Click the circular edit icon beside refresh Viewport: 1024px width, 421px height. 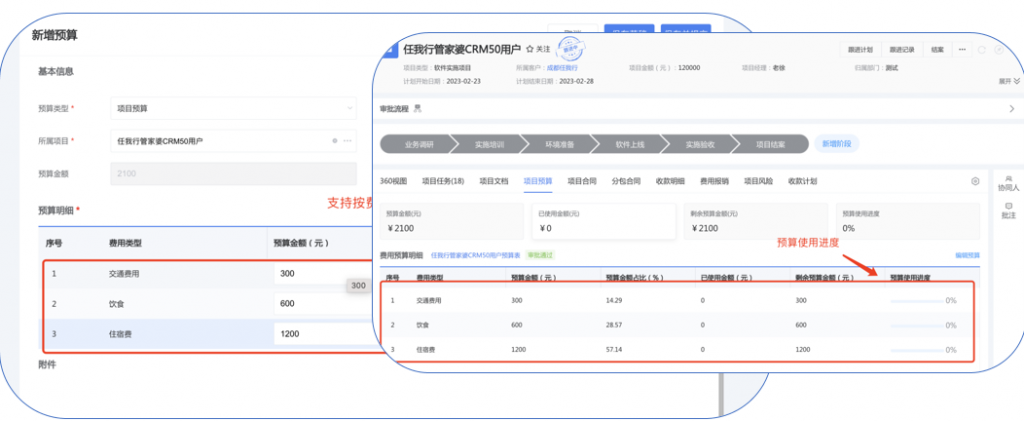click(999, 50)
